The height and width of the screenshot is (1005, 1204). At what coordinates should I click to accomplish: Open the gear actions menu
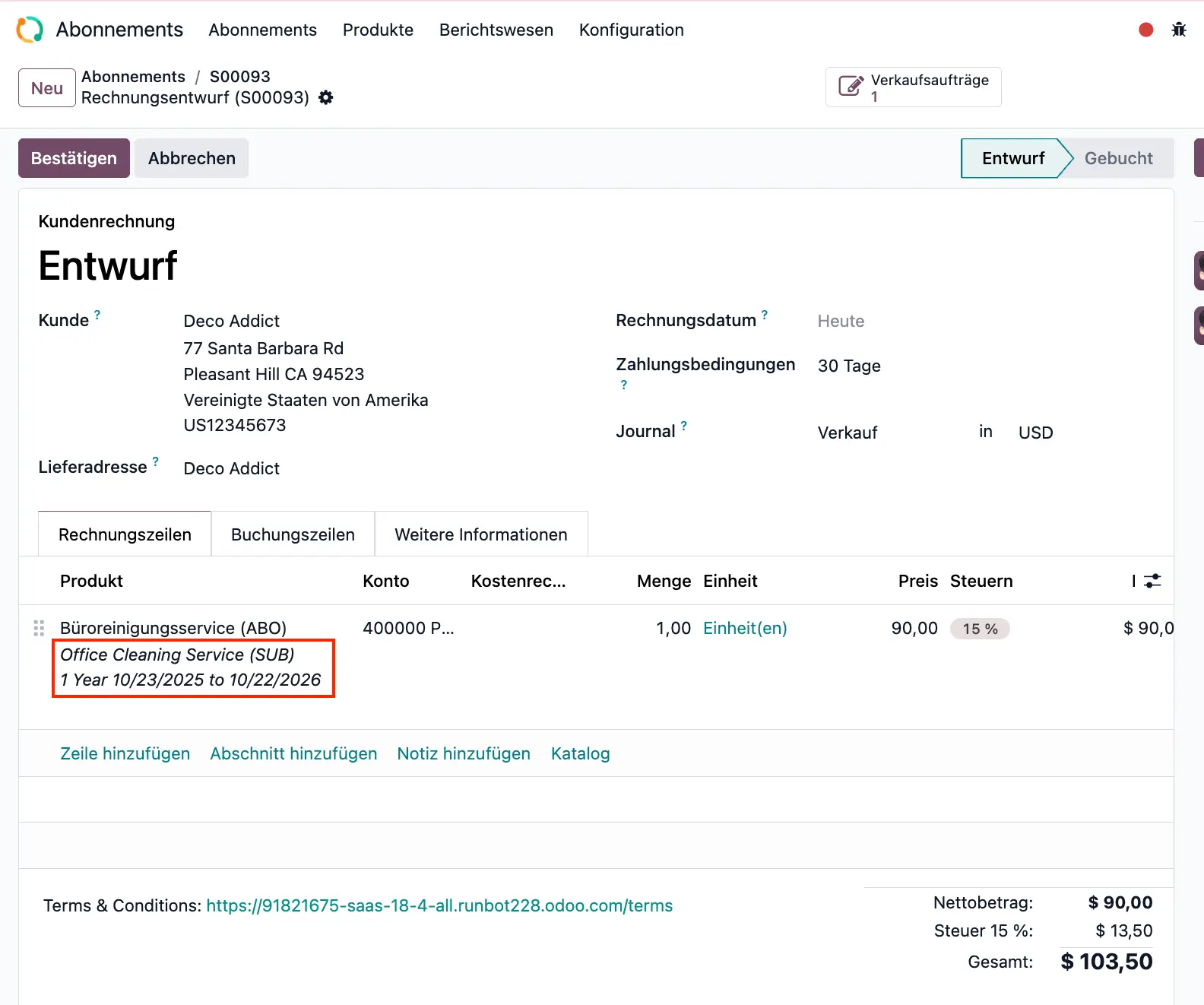[x=326, y=98]
